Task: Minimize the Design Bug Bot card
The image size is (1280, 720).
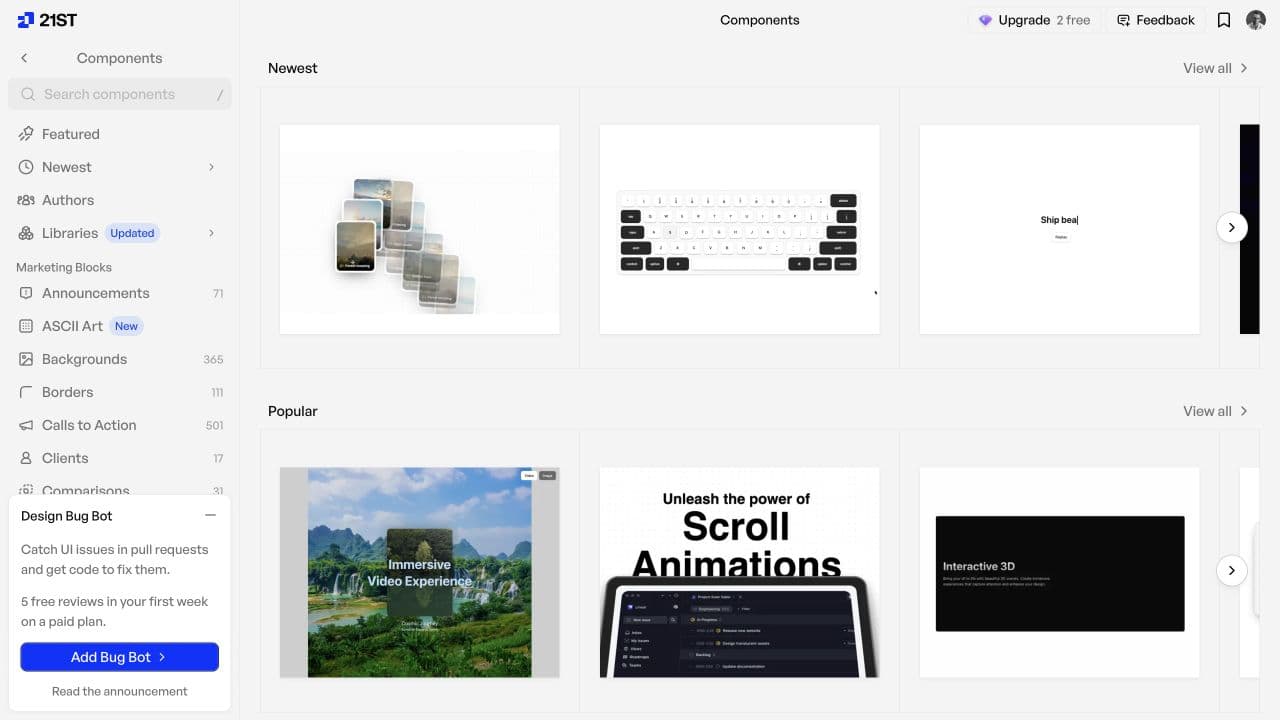Action: pyautogui.click(x=210, y=516)
